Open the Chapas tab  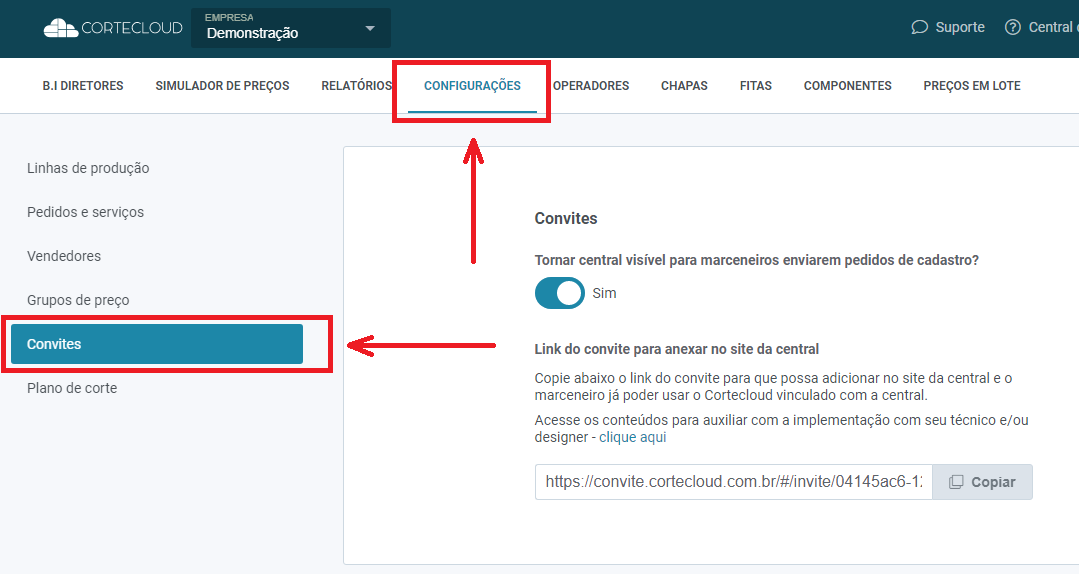click(684, 86)
